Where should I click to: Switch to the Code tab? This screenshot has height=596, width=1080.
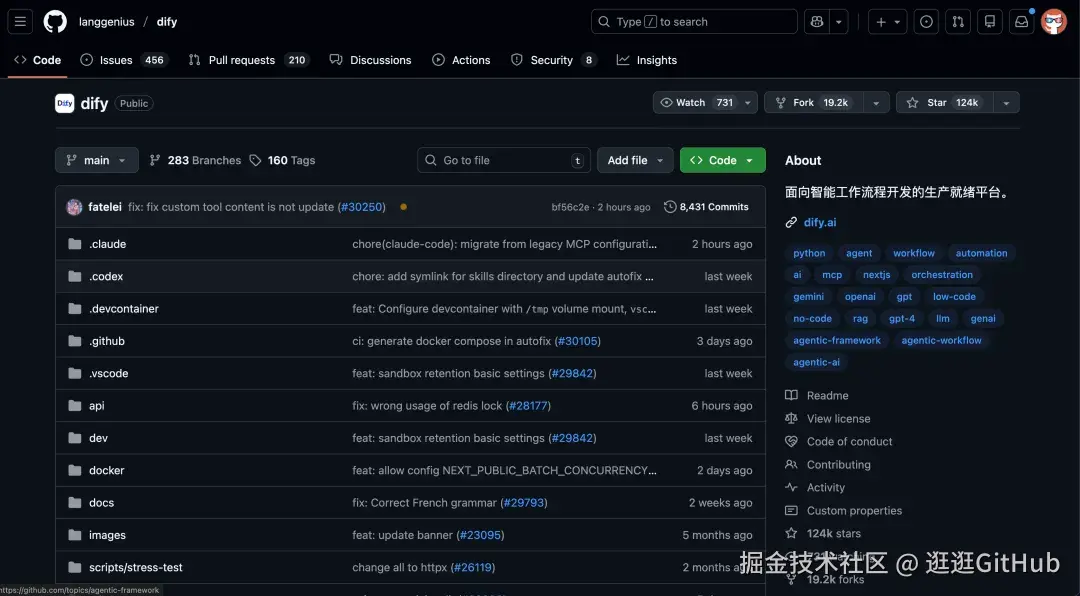(38, 60)
